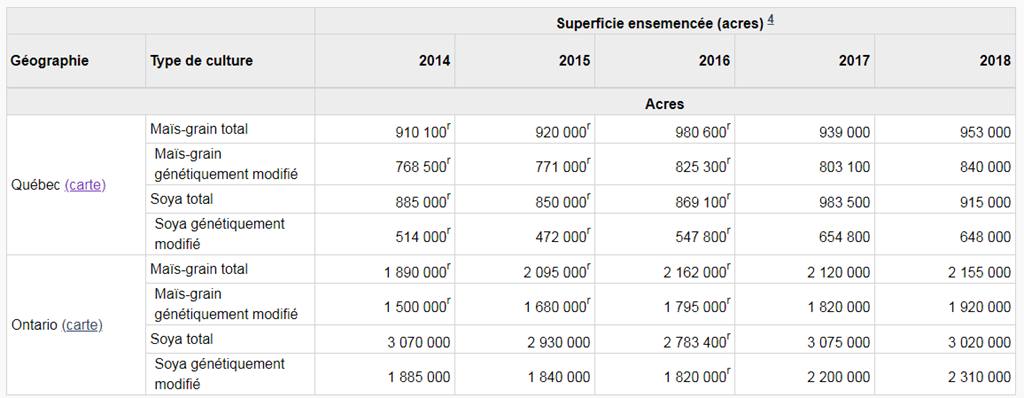The height and width of the screenshot is (398, 1024).
Task: Click Québec Maïs-grain génétiquement modifié 2015 value
Action: [563, 167]
